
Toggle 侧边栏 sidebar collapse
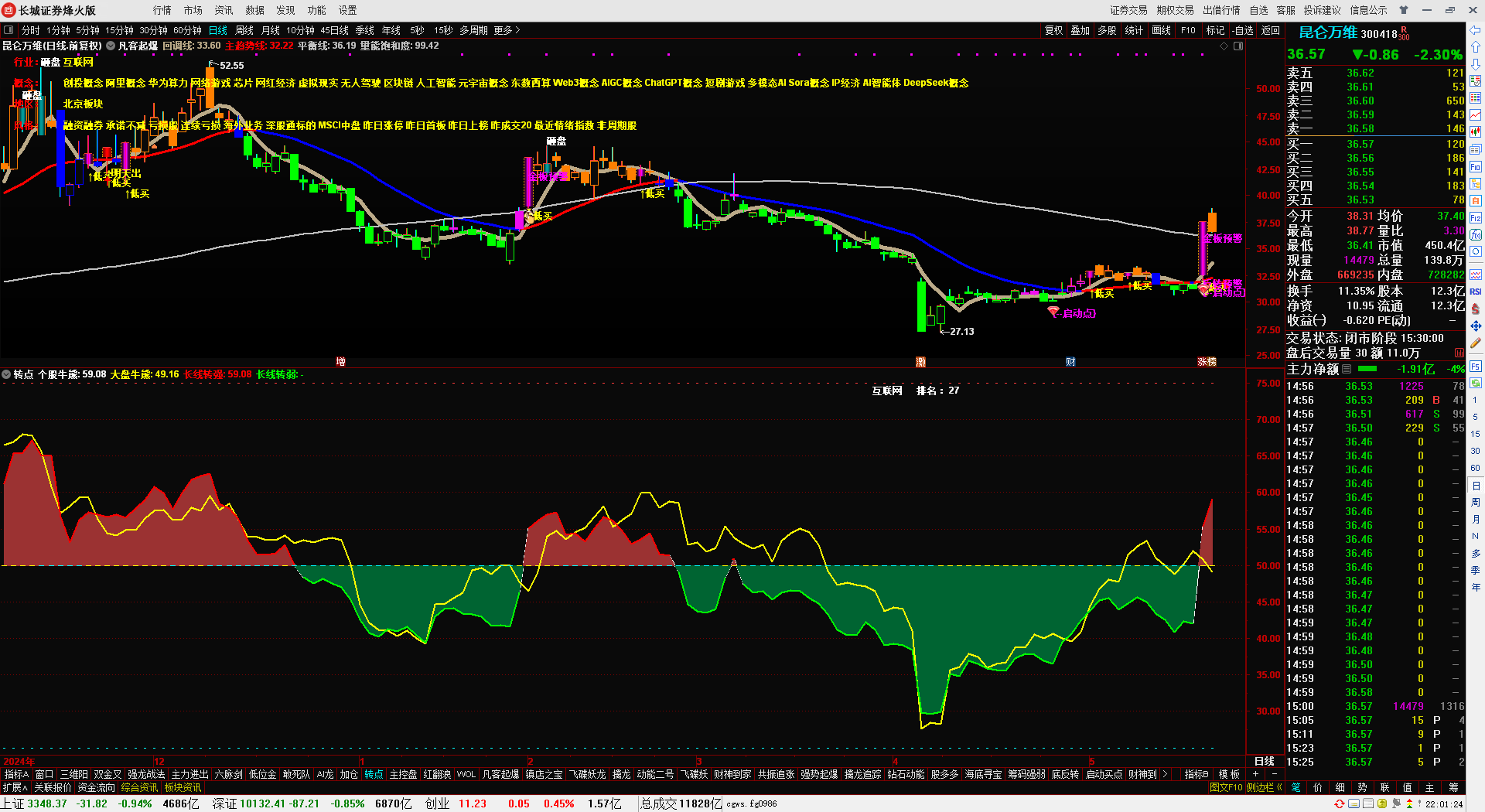(1265, 787)
